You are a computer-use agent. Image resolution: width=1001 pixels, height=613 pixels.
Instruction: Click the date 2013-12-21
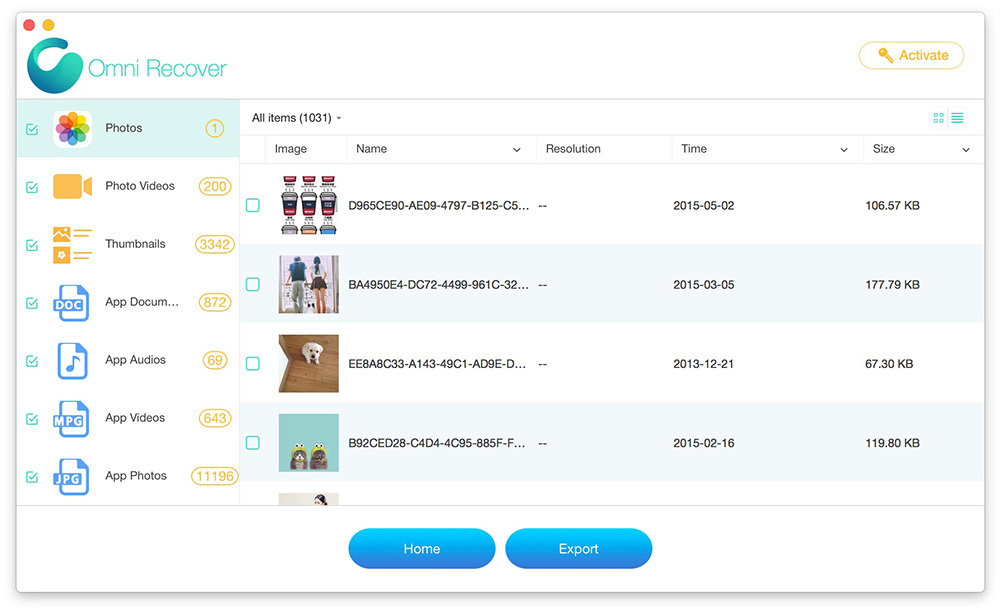click(x=704, y=364)
